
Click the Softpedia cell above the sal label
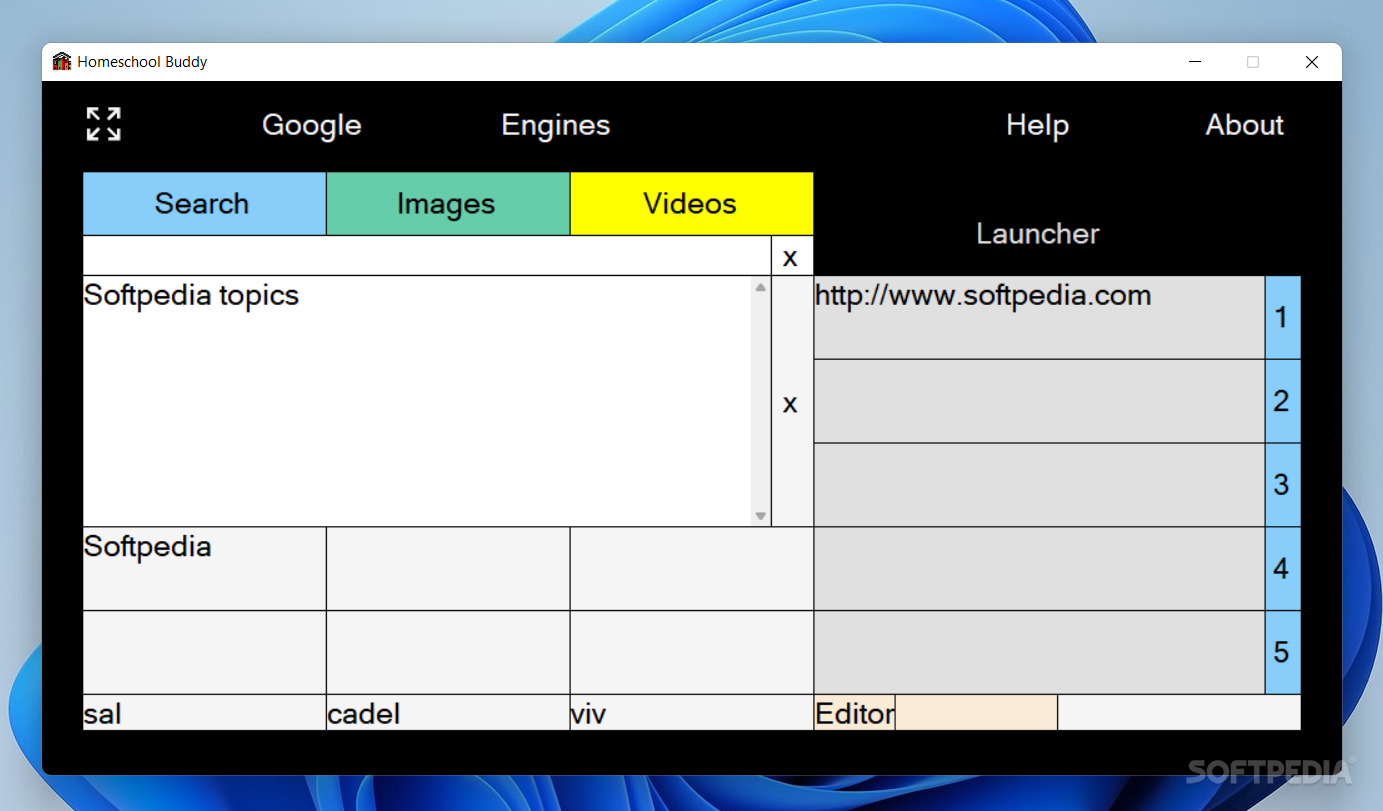[204, 569]
